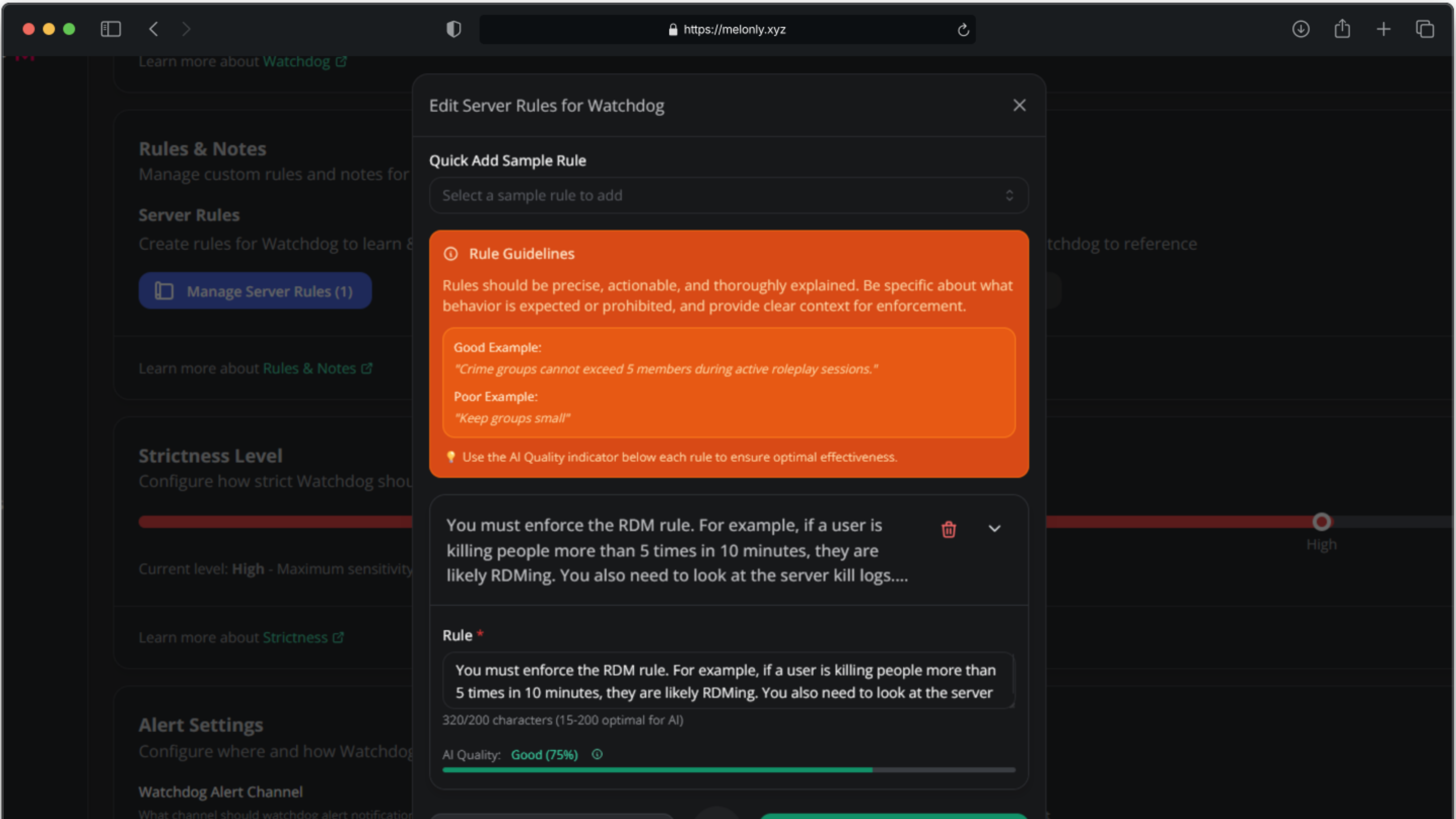Show the tab overview icon
Image resolution: width=1456 pixels, height=819 pixels.
pyautogui.click(x=1424, y=29)
